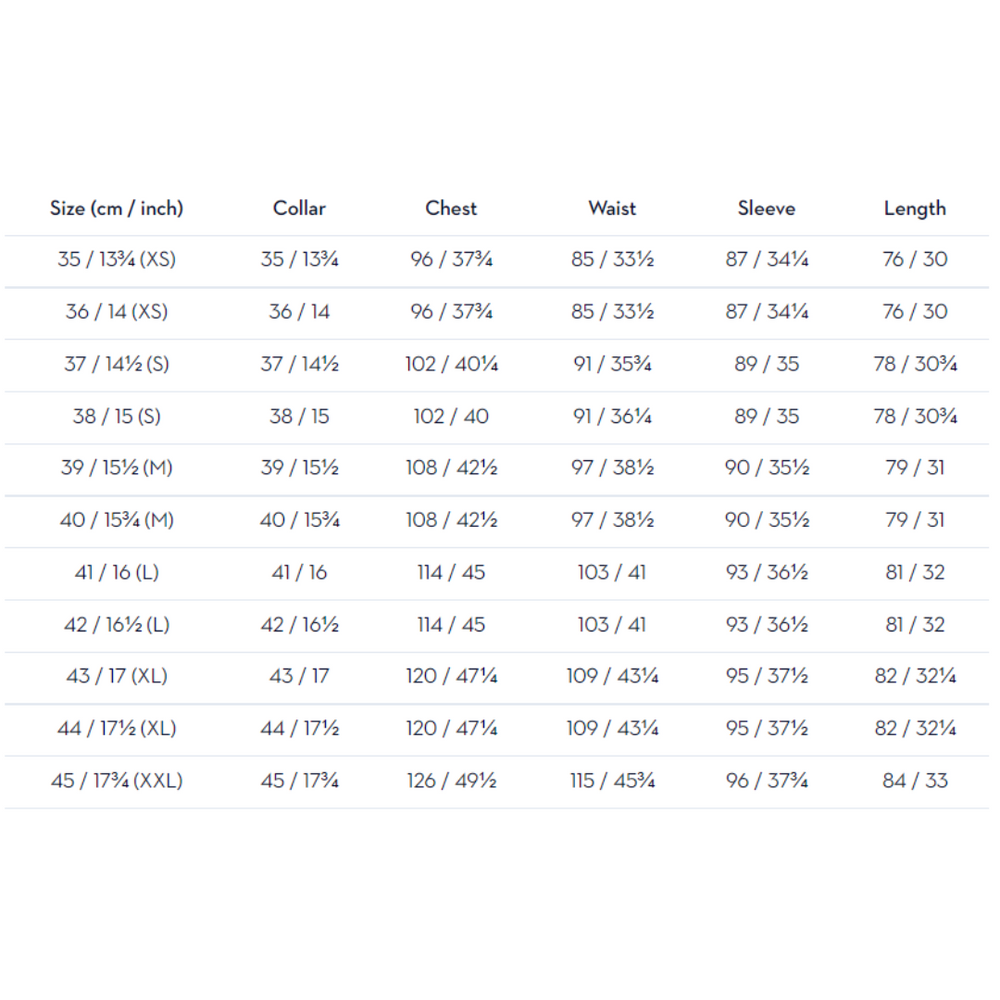The height and width of the screenshot is (1000, 1000).
Task: Click the 126 / 49½ chest measurement
Action: (x=452, y=781)
